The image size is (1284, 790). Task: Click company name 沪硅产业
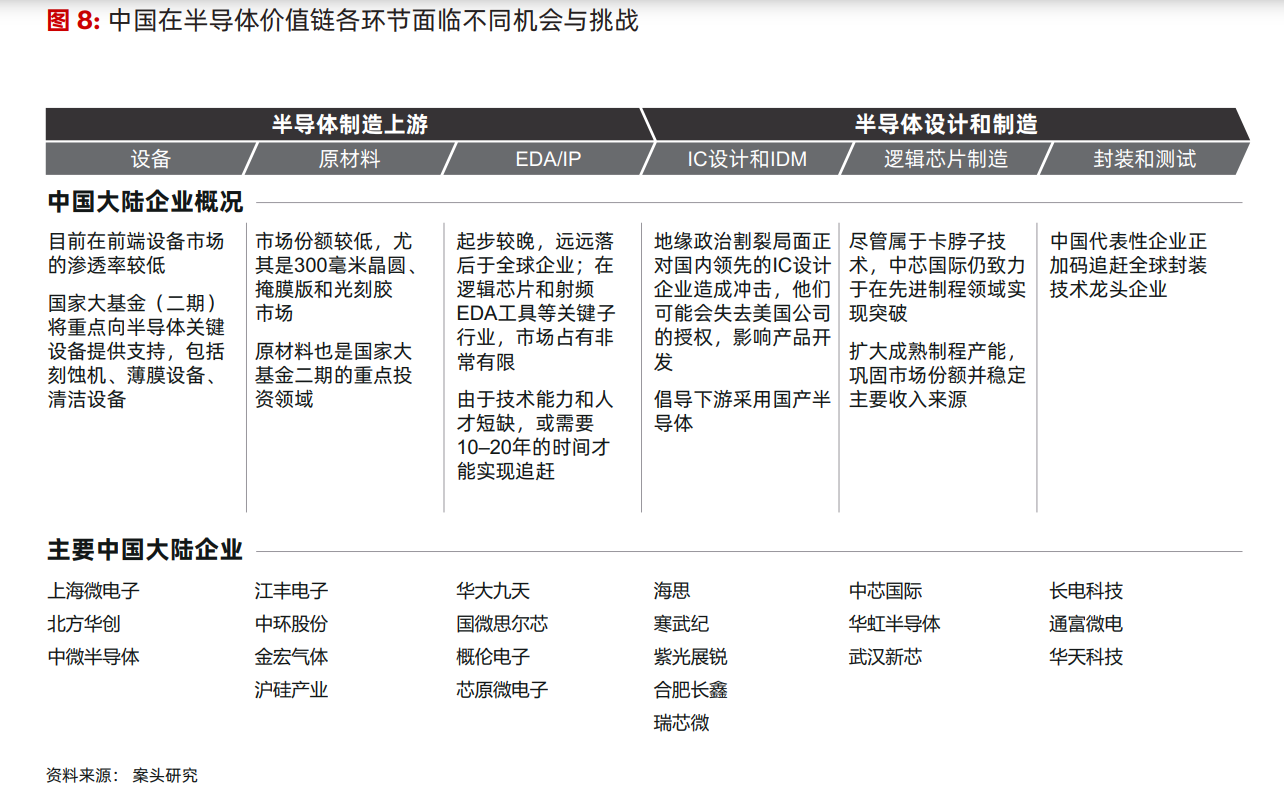tap(291, 690)
